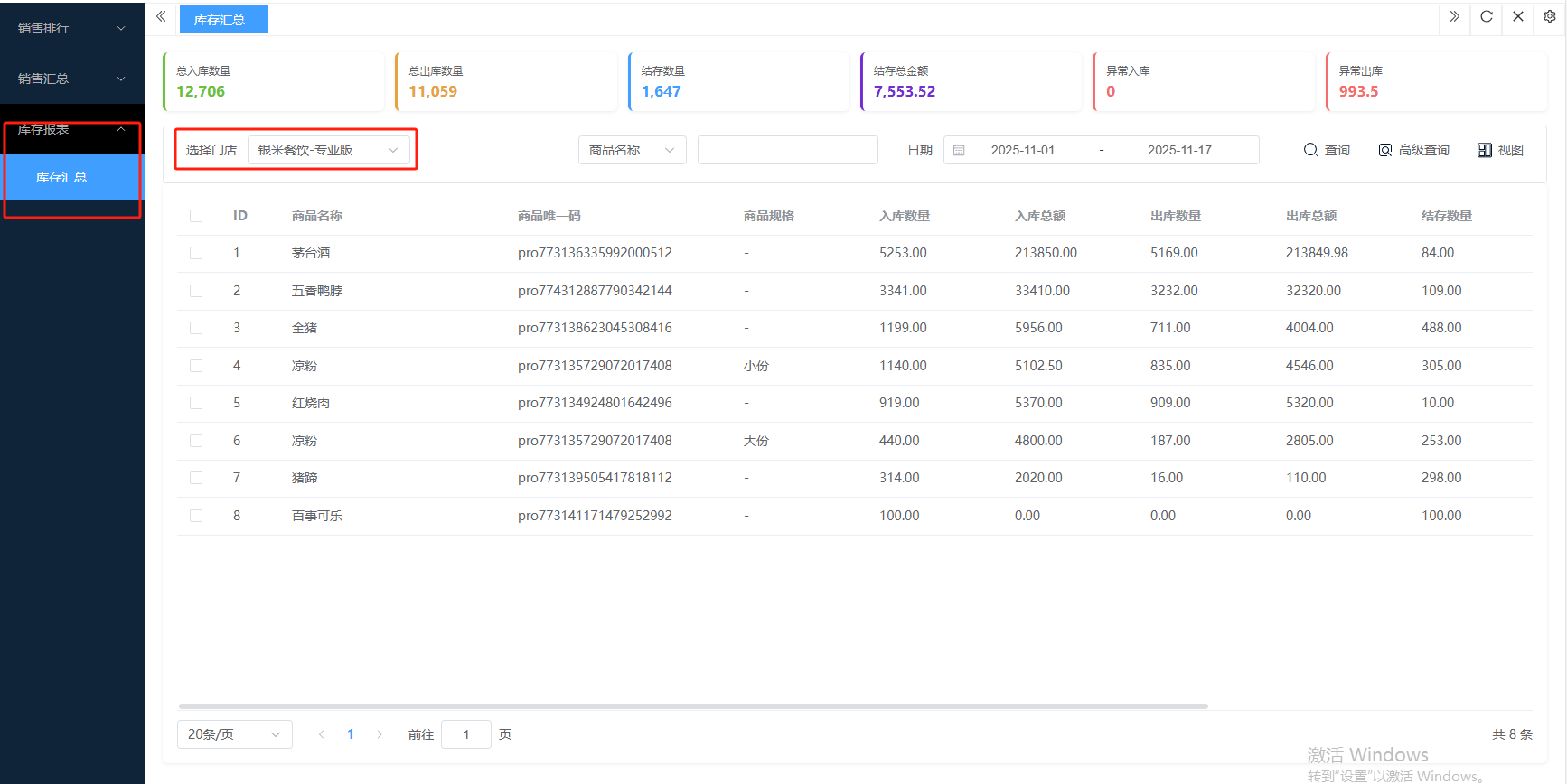This screenshot has width=1567, height=784.
Task: Select the checkbox for 红烧肉 row
Action: pyautogui.click(x=196, y=403)
